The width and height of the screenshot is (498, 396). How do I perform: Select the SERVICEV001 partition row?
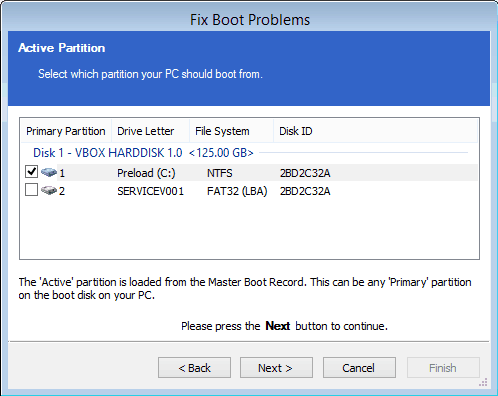(251, 191)
